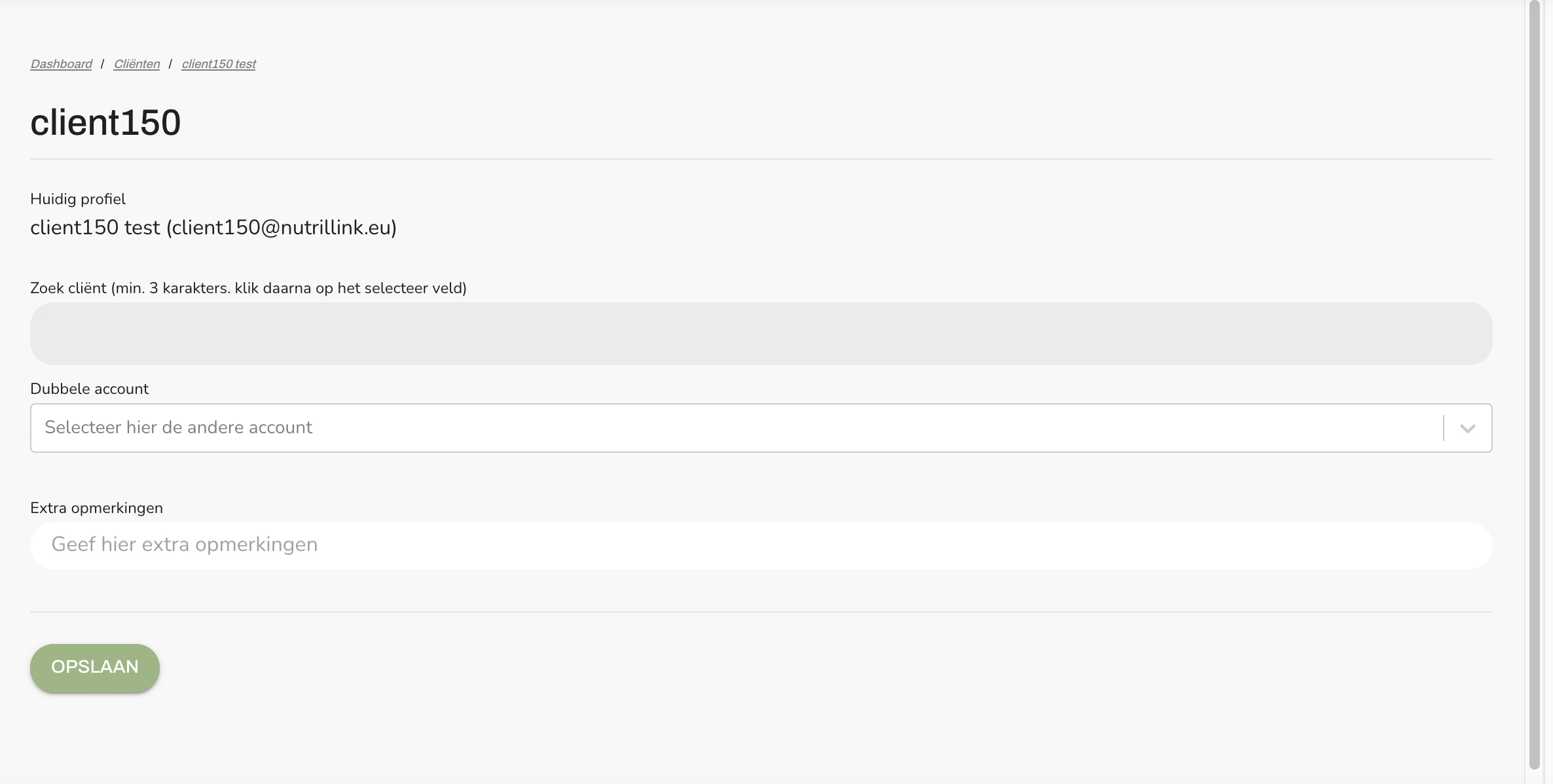
Task: Click the 'Dubbele account' label
Action: (x=89, y=389)
